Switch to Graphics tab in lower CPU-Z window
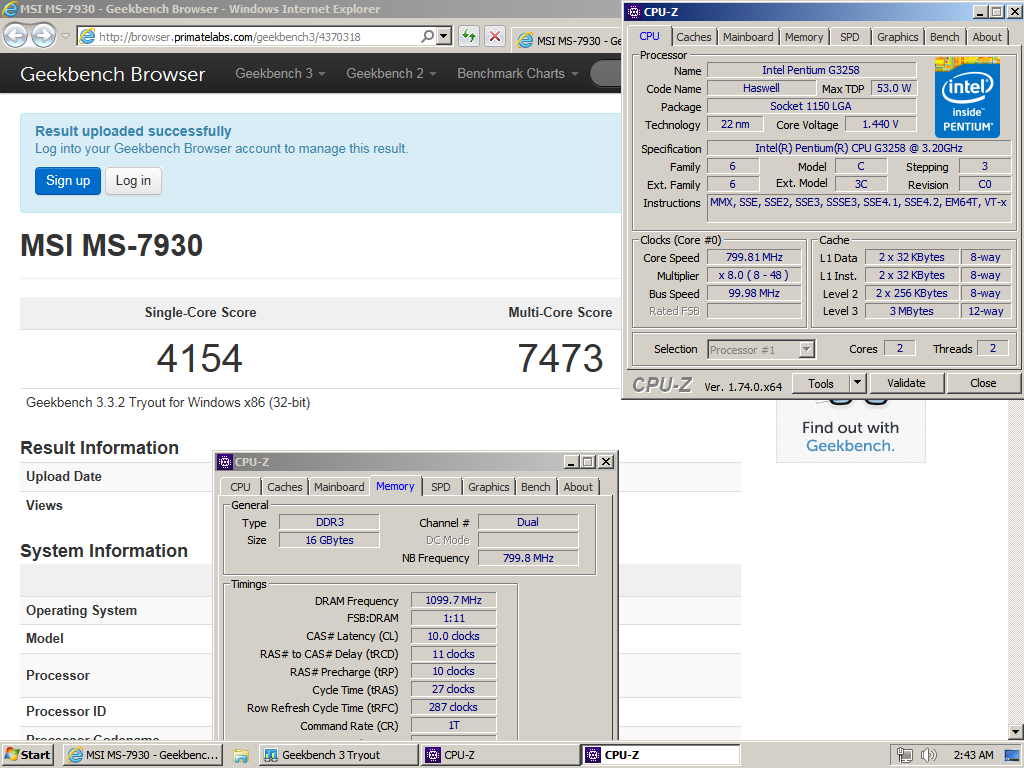Image resolution: width=1024 pixels, height=768 pixels. click(488, 487)
